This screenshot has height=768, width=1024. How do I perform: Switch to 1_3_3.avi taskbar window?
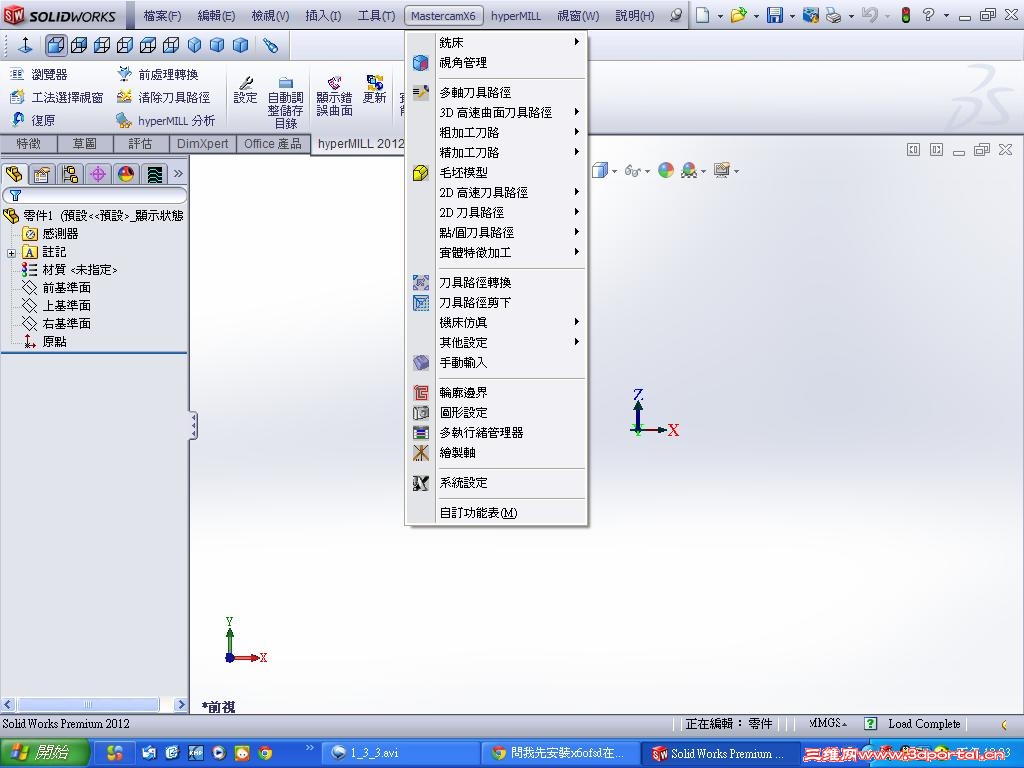click(x=400, y=753)
